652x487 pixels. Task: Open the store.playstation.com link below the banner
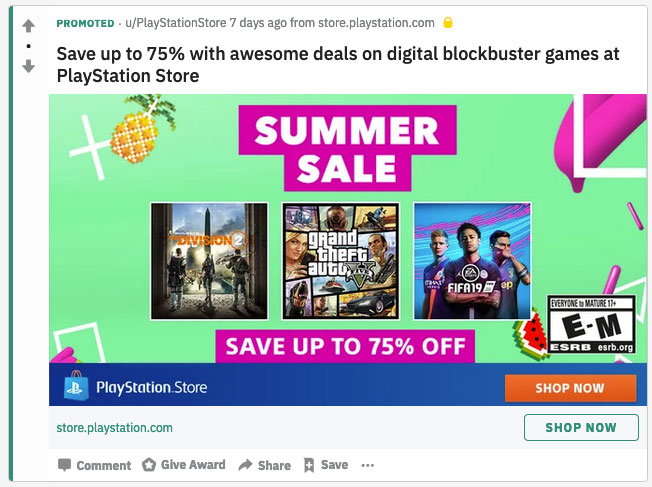pyautogui.click(x=114, y=428)
